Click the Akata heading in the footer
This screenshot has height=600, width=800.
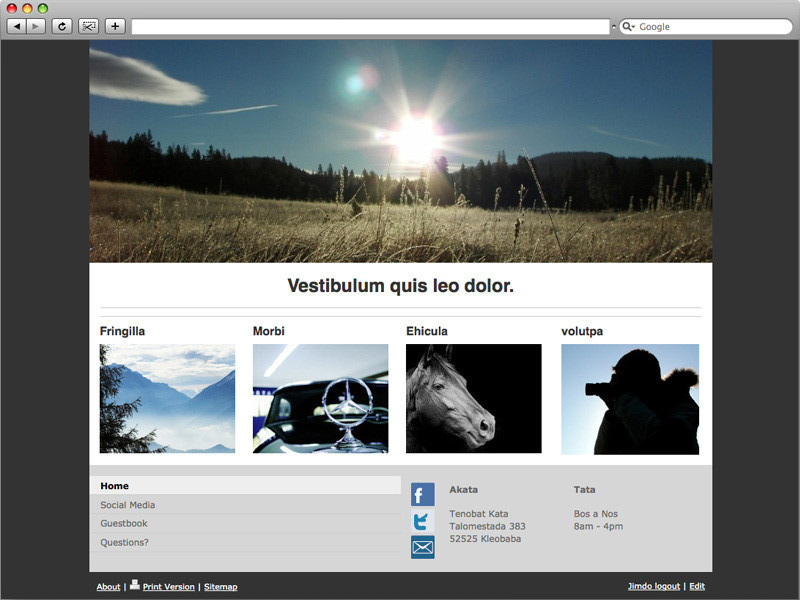tap(463, 490)
